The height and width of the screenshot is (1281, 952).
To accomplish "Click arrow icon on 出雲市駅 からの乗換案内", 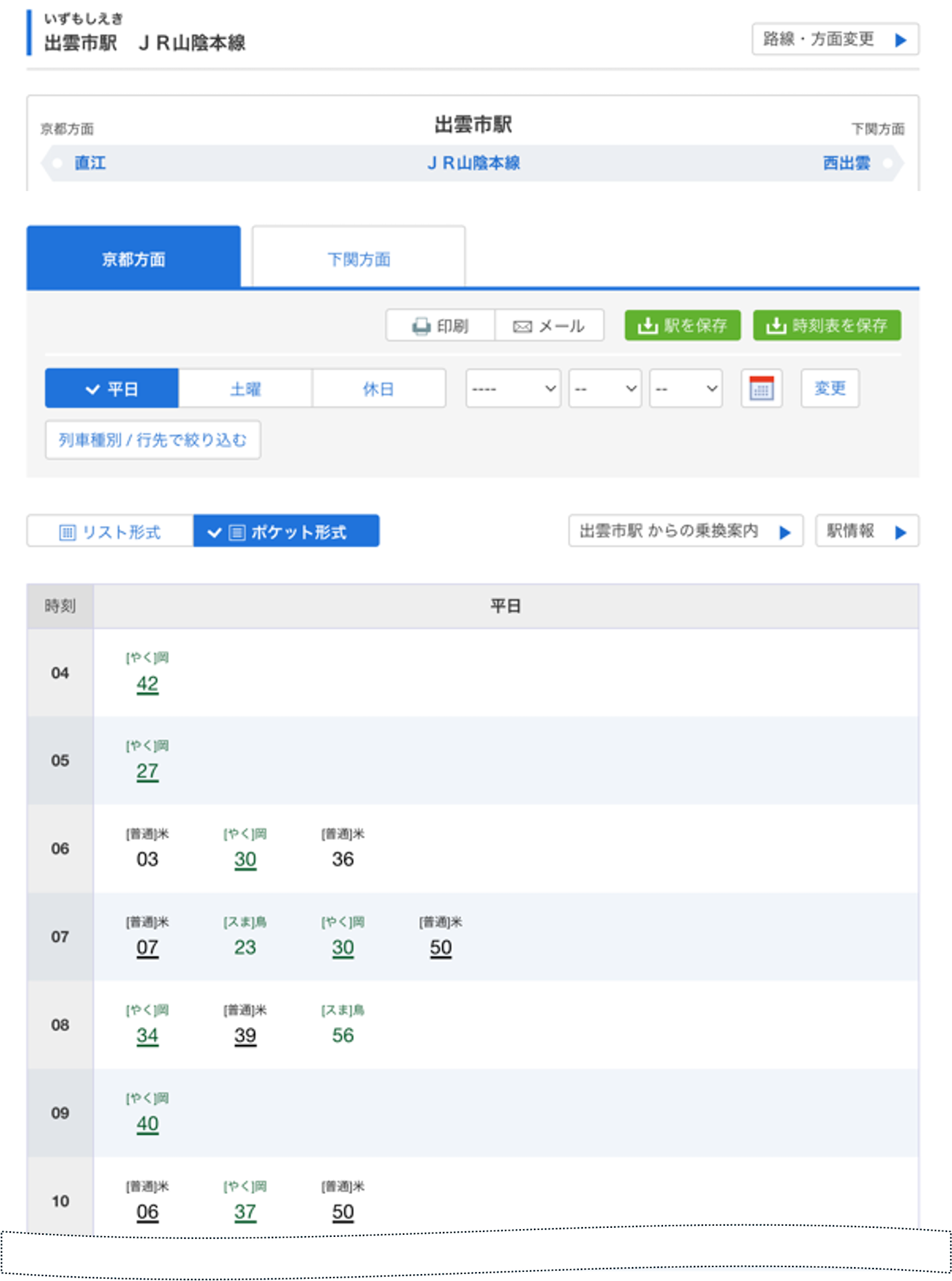I will (x=784, y=532).
